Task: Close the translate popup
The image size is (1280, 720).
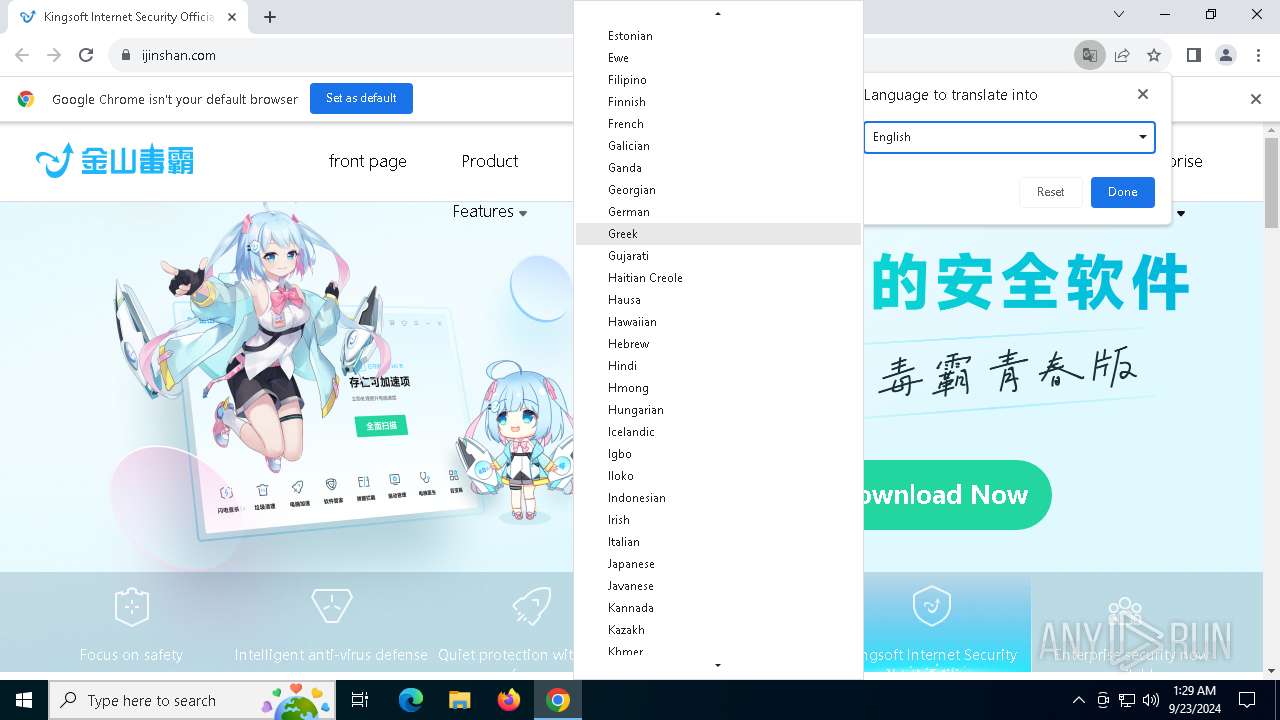Action: [1143, 94]
